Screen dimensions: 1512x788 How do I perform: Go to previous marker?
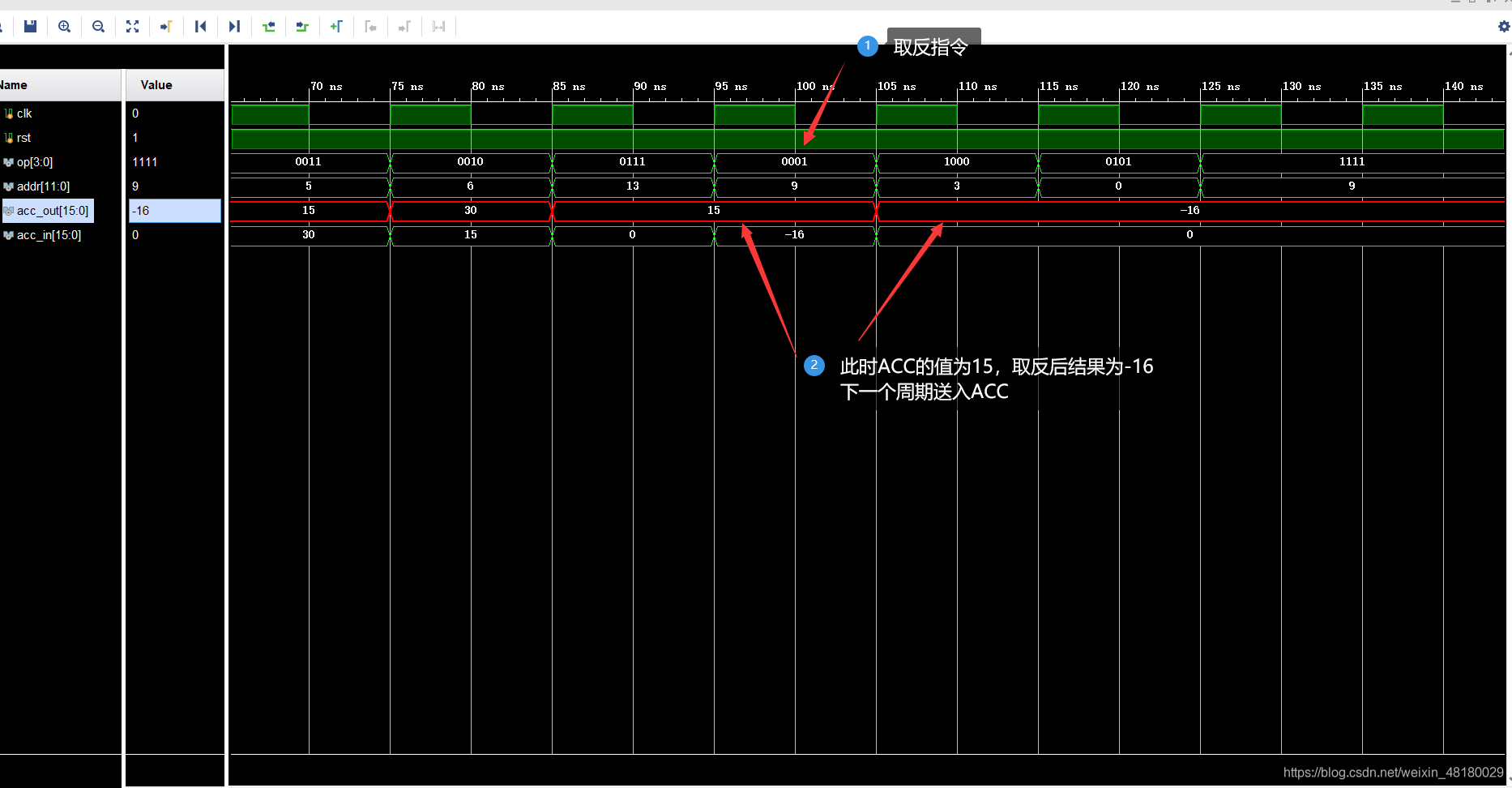pos(370,27)
